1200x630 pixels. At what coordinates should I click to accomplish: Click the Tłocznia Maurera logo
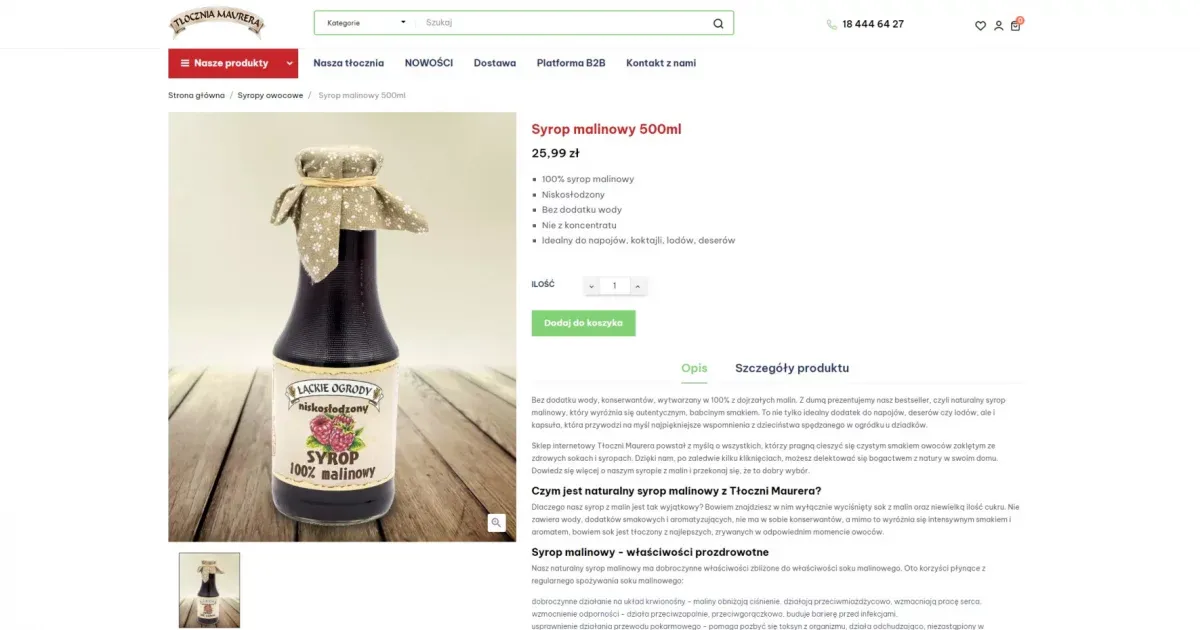[217, 23]
